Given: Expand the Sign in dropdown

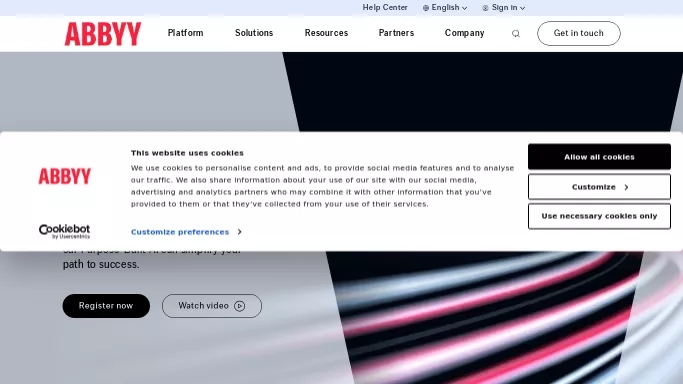Looking at the screenshot, I should tap(504, 7).
